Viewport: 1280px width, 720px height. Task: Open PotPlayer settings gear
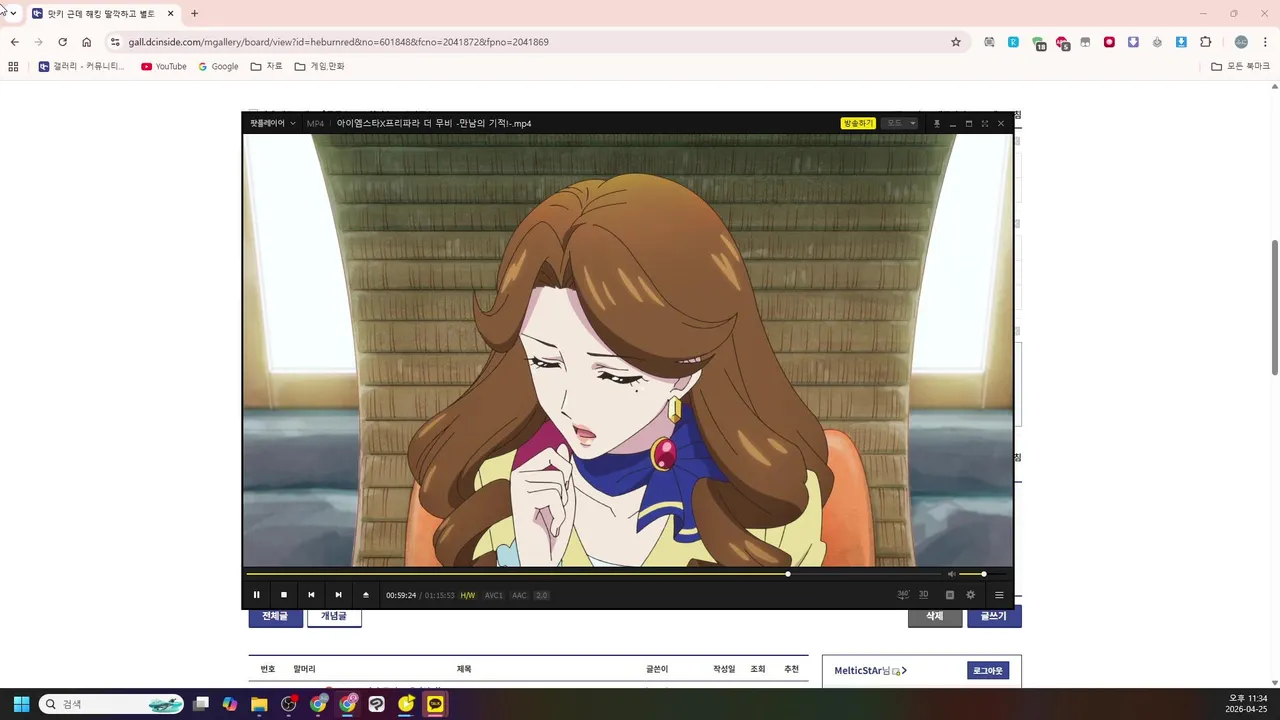click(970, 595)
